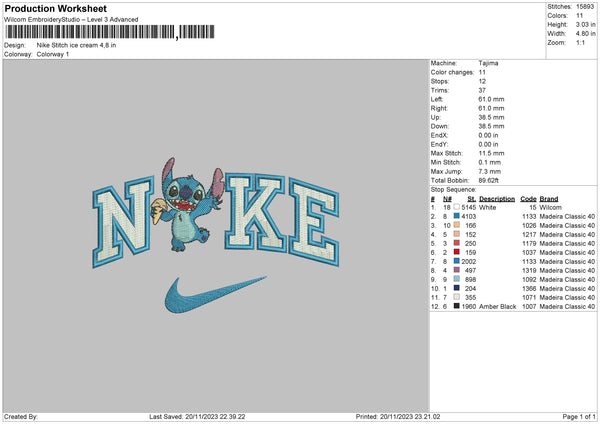This screenshot has width=600, height=424.
Task: Click the 'Stop Sequence:' heading
Action: point(453,190)
